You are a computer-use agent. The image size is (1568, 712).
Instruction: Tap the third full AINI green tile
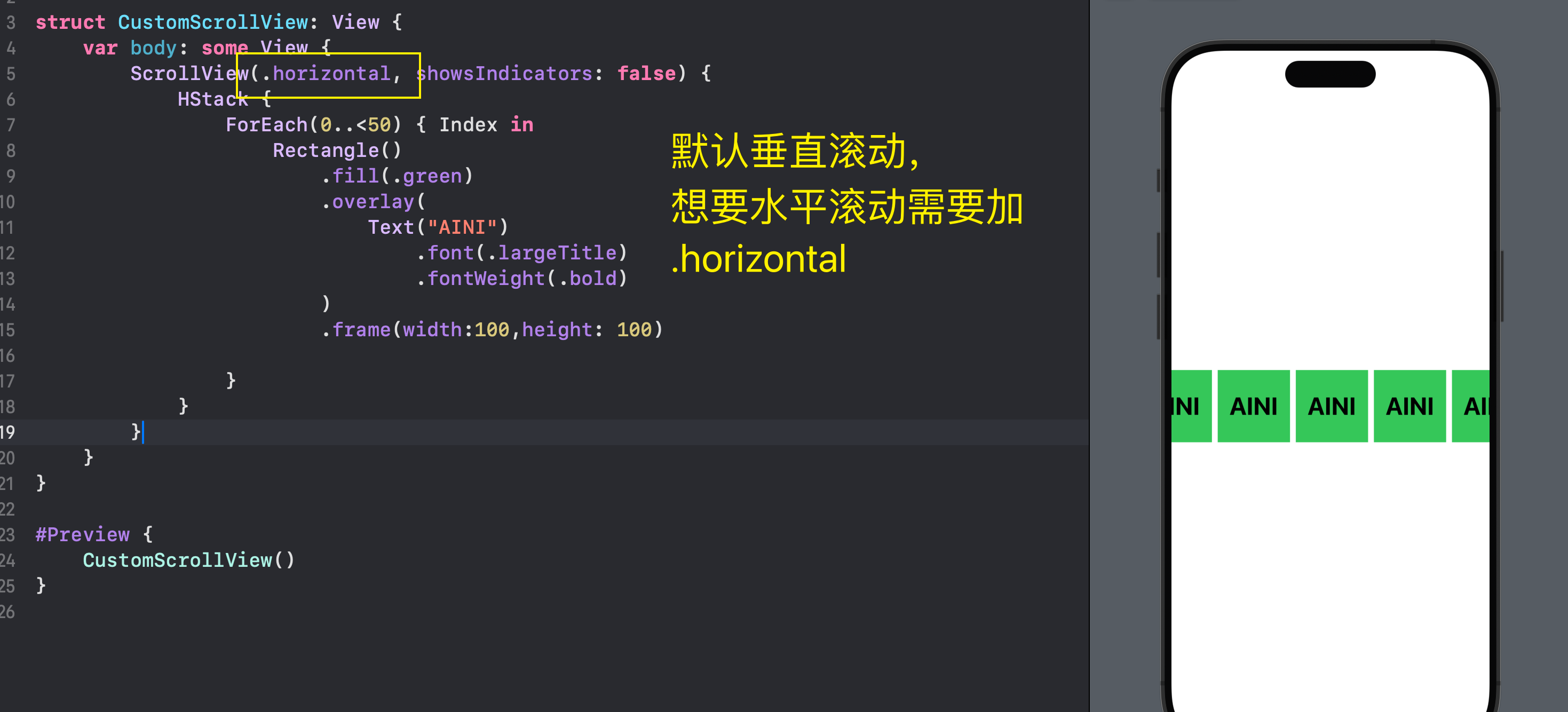1409,406
